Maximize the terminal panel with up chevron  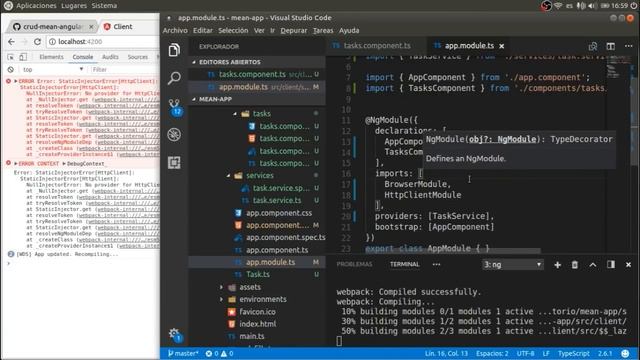[593, 265]
